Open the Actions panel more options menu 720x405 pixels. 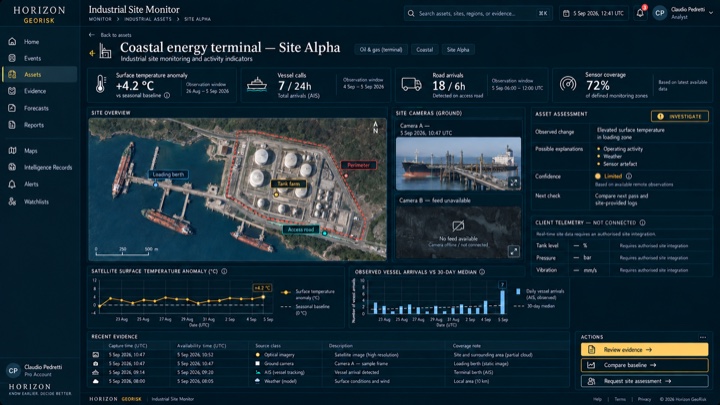click(703, 337)
